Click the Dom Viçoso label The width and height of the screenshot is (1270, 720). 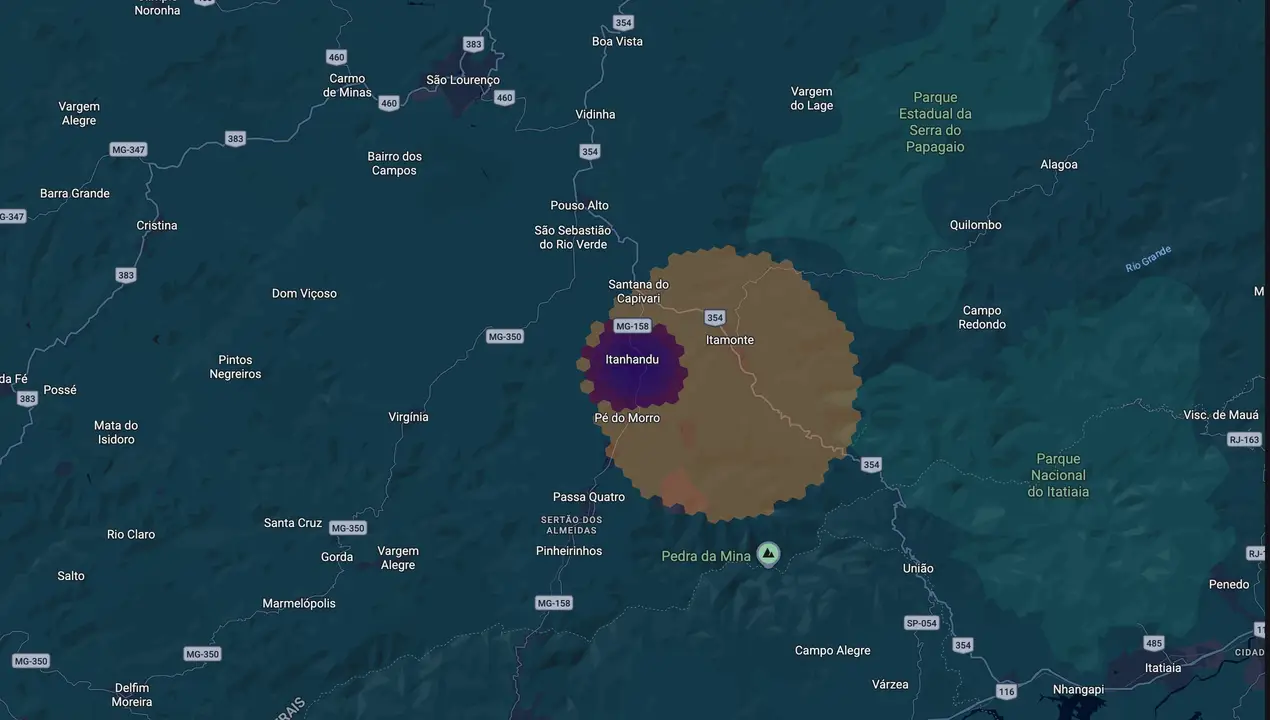304,294
